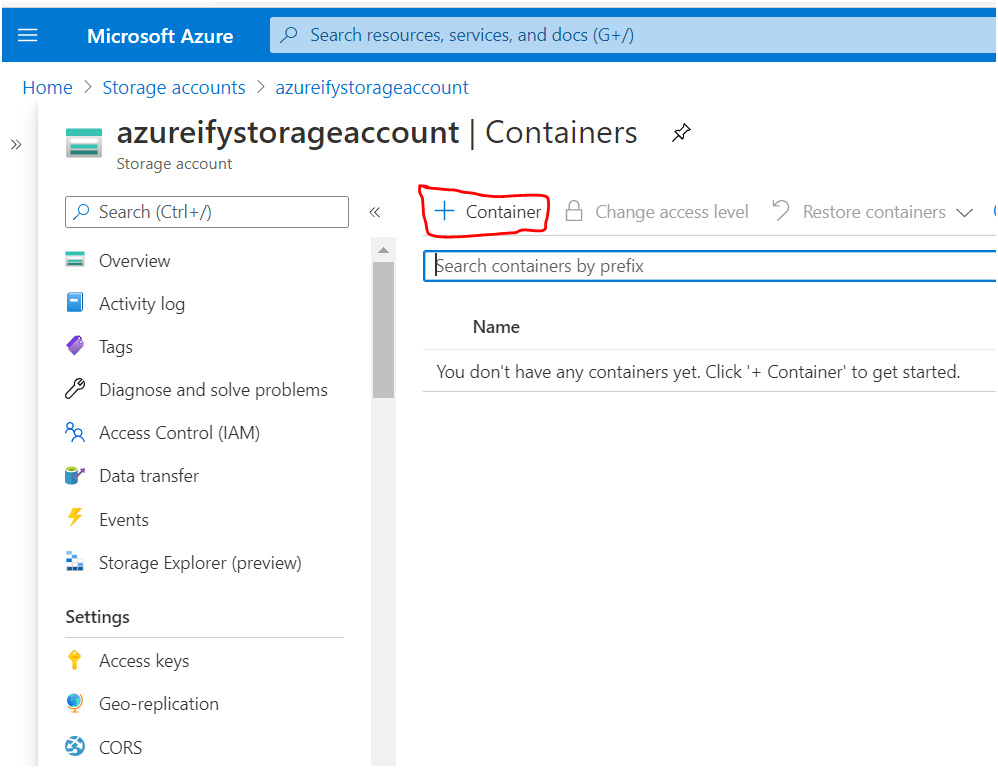Click Restore containers button
The height and width of the screenshot is (768, 998).
tap(872, 211)
